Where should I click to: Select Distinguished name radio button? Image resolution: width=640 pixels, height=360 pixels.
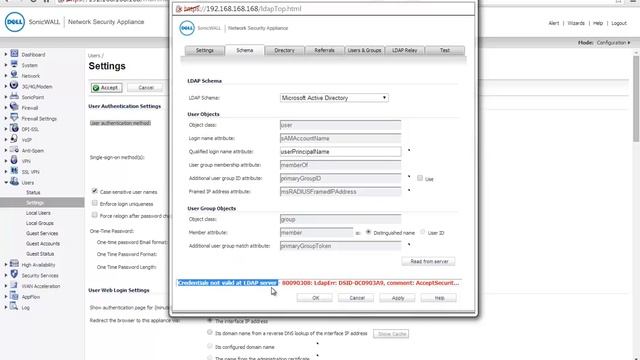369,232
